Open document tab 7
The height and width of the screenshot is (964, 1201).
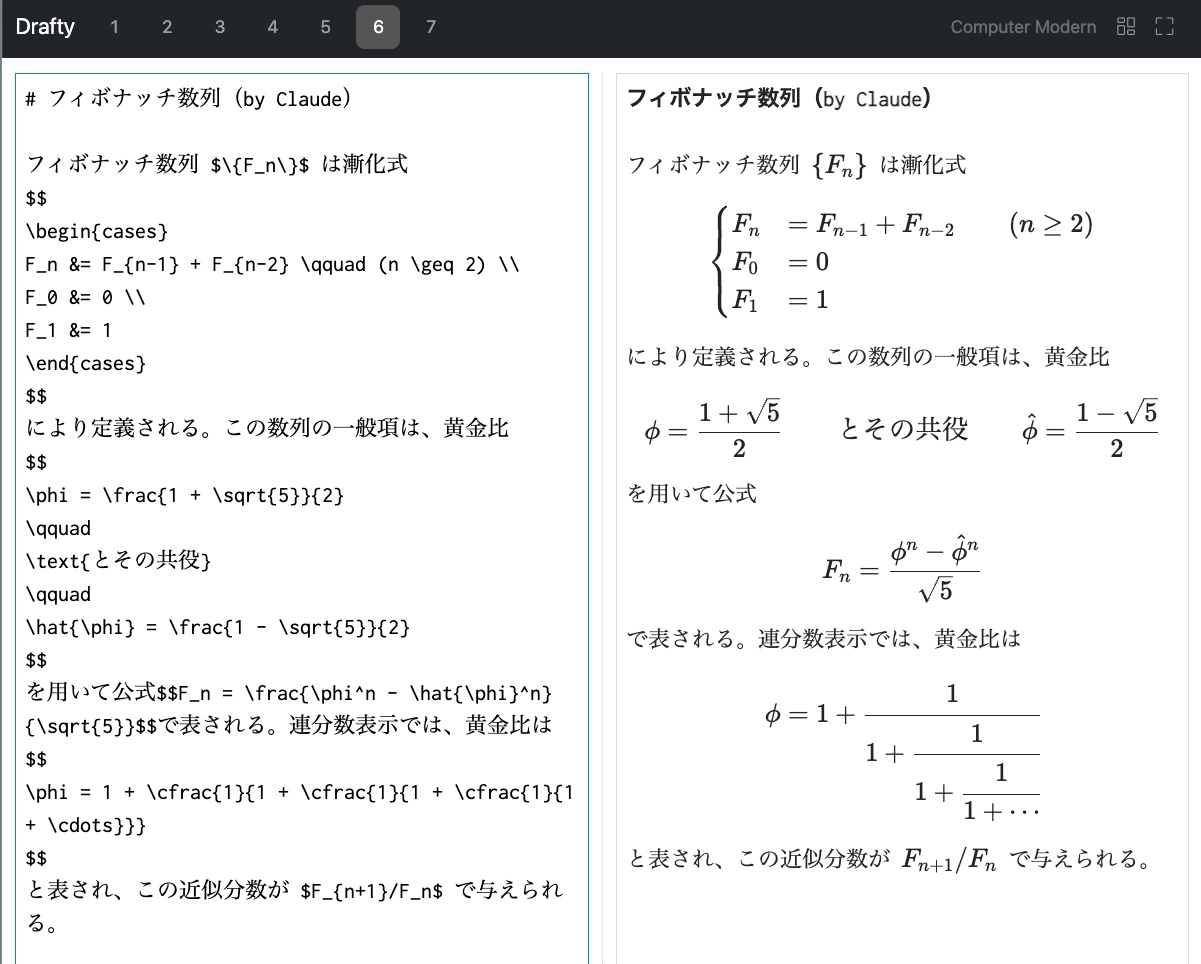[431, 27]
